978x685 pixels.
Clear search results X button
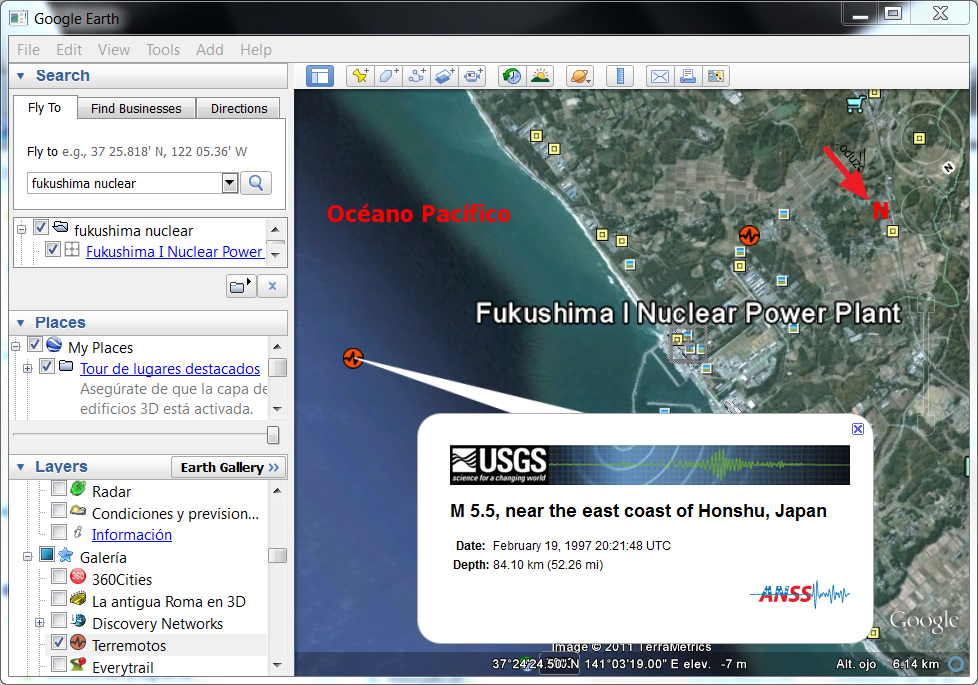272,286
